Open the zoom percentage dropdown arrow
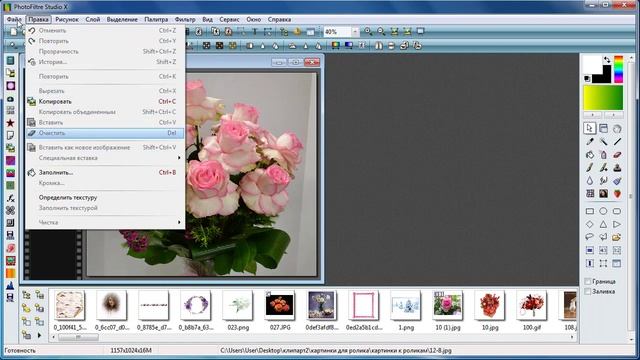 pos(355,31)
